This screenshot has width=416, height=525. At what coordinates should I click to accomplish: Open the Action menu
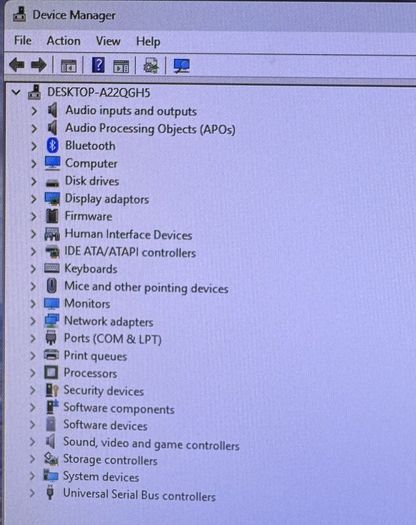(63, 41)
